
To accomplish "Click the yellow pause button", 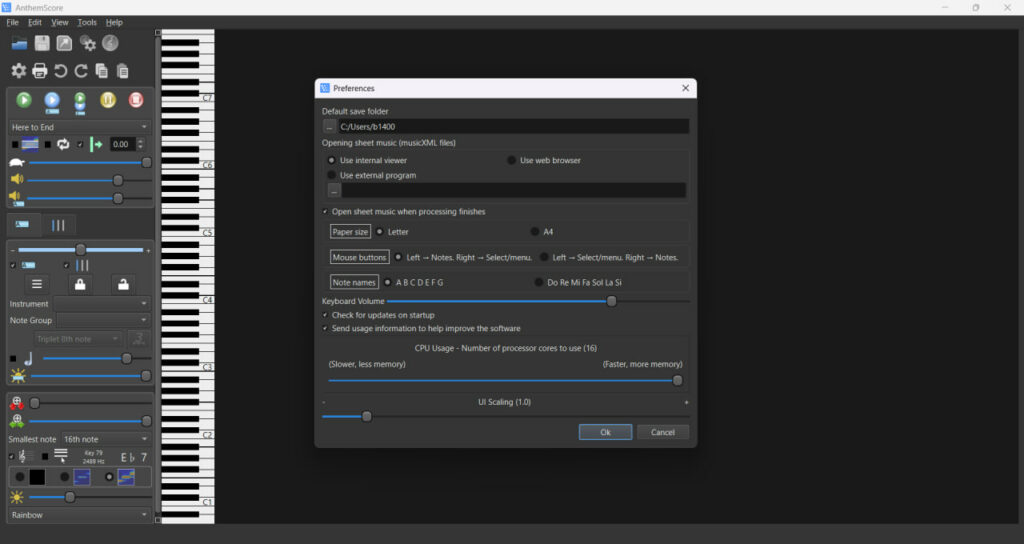I will pos(108,100).
